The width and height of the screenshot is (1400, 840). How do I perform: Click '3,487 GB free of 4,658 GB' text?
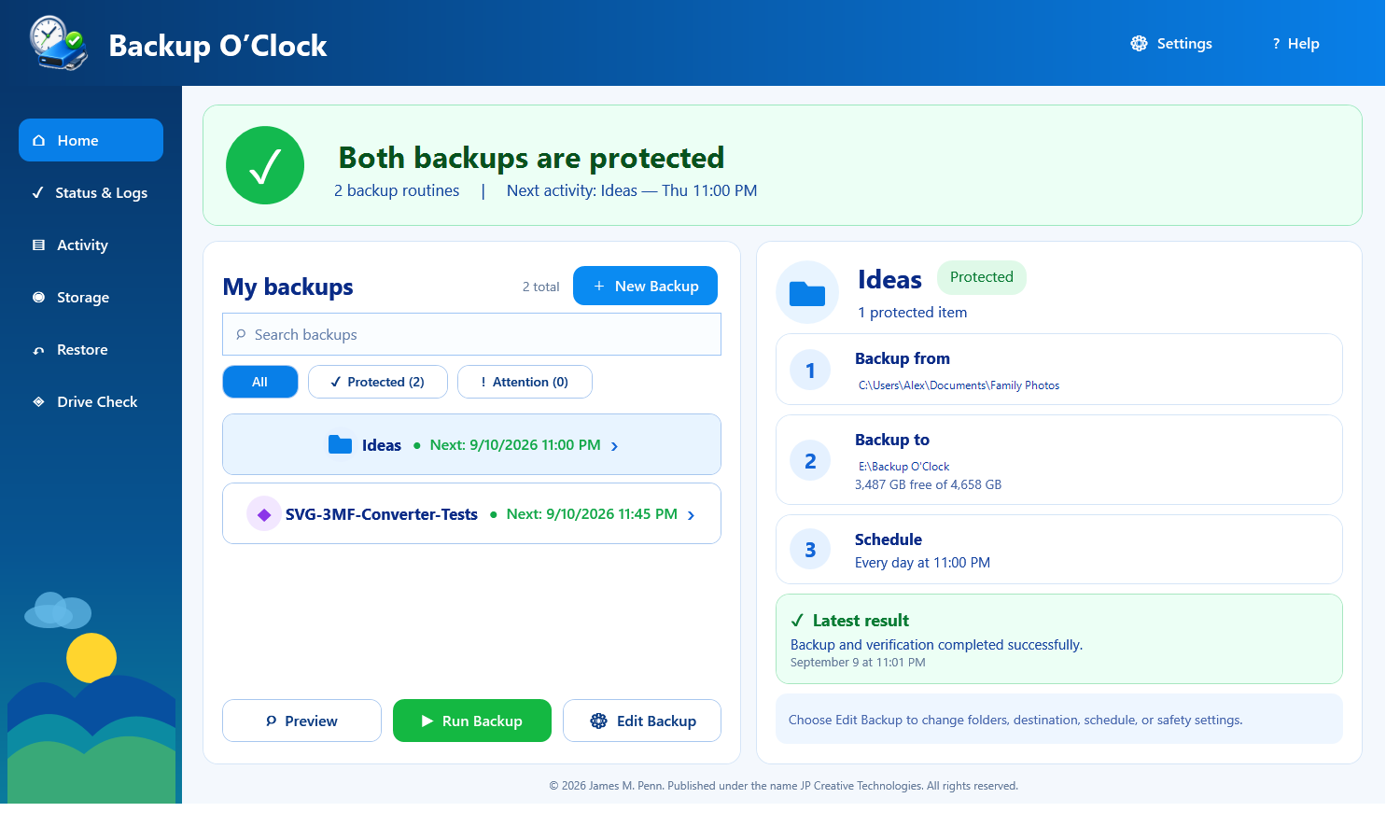tap(928, 485)
